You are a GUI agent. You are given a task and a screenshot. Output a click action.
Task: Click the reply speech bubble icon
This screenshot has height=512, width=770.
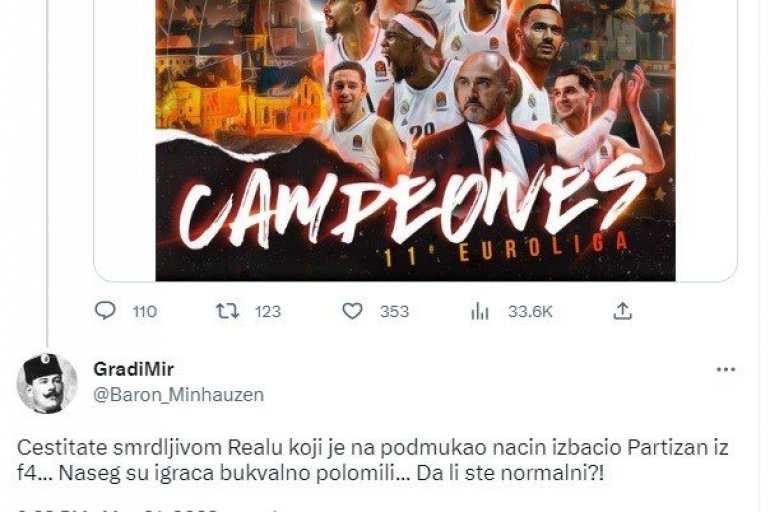pos(105,311)
